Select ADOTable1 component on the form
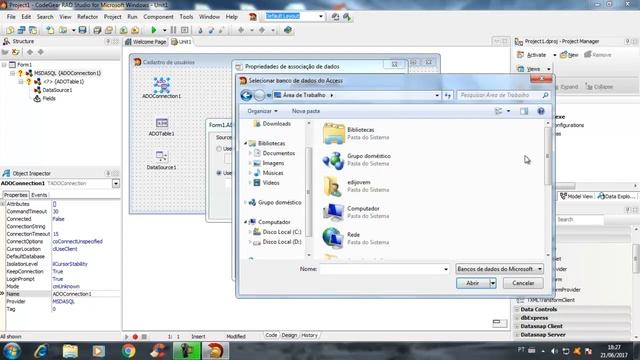 coord(161,127)
